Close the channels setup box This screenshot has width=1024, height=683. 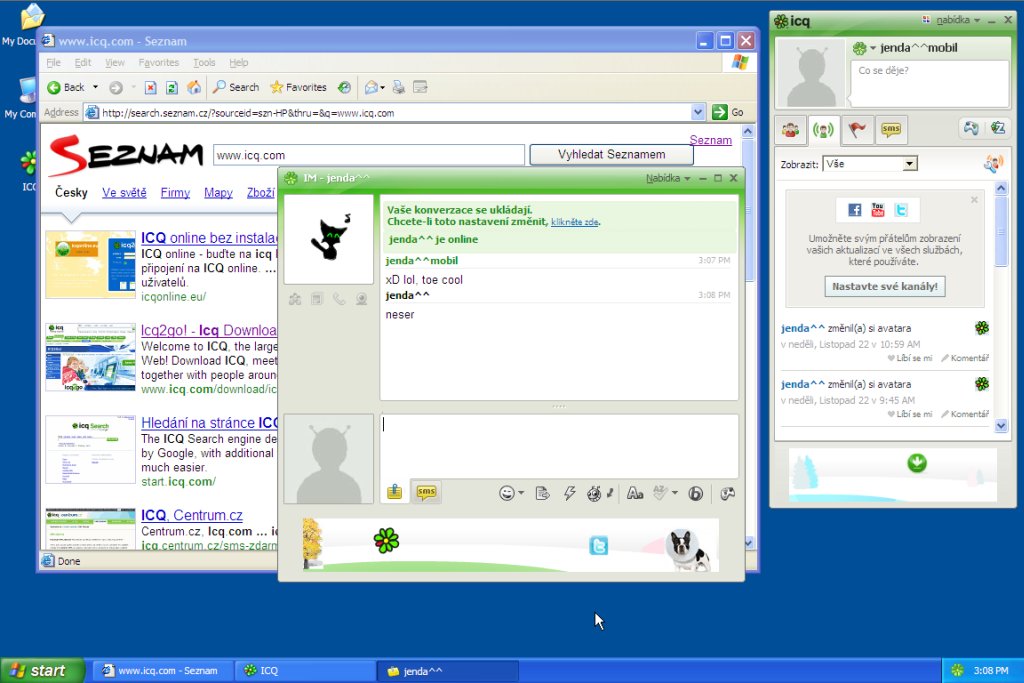[974, 200]
